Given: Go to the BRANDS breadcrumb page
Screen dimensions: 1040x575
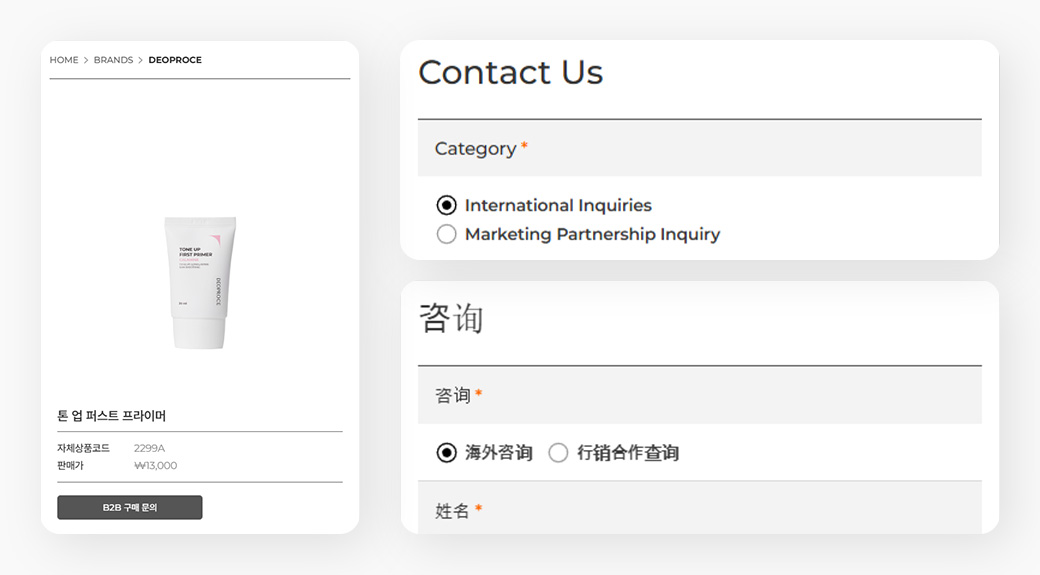Looking at the screenshot, I should click(113, 60).
